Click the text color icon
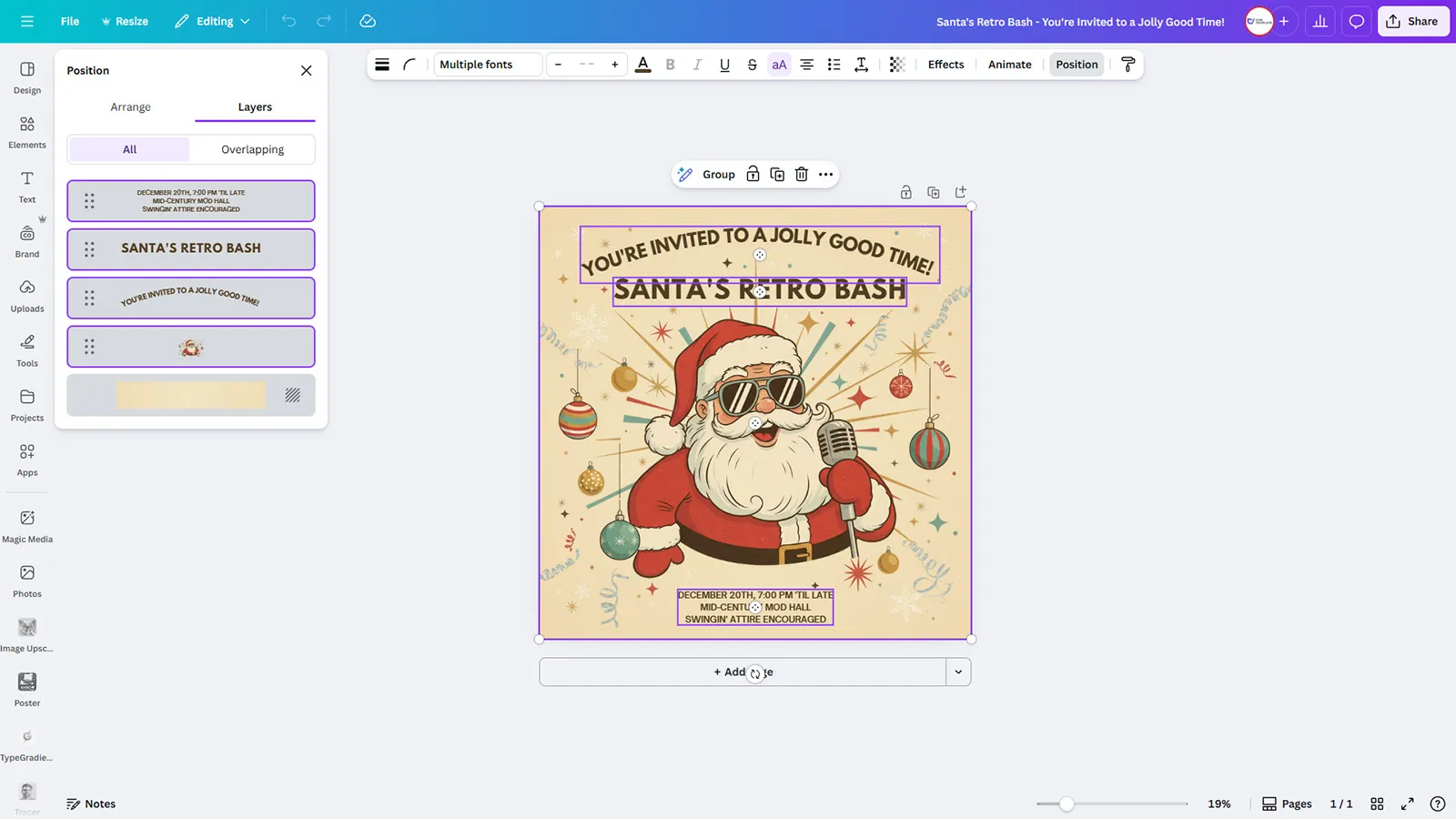The height and width of the screenshot is (819, 1456). [x=642, y=65]
